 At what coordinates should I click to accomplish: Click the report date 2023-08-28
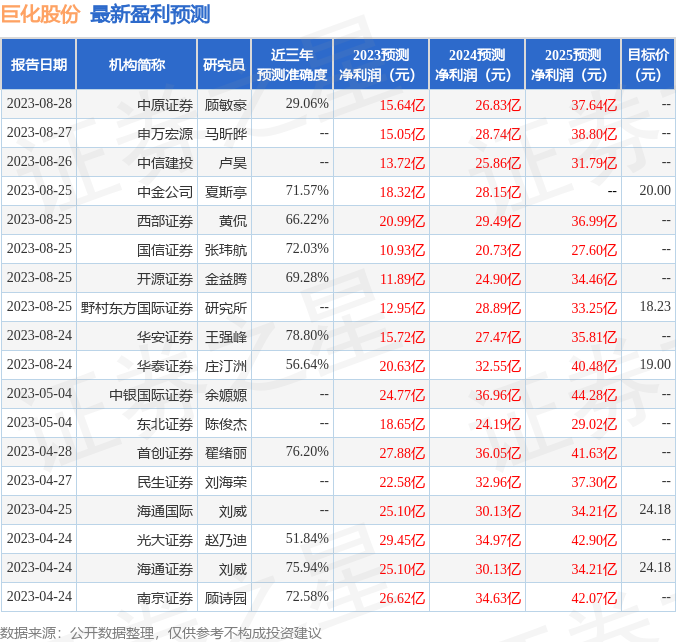click(39, 103)
